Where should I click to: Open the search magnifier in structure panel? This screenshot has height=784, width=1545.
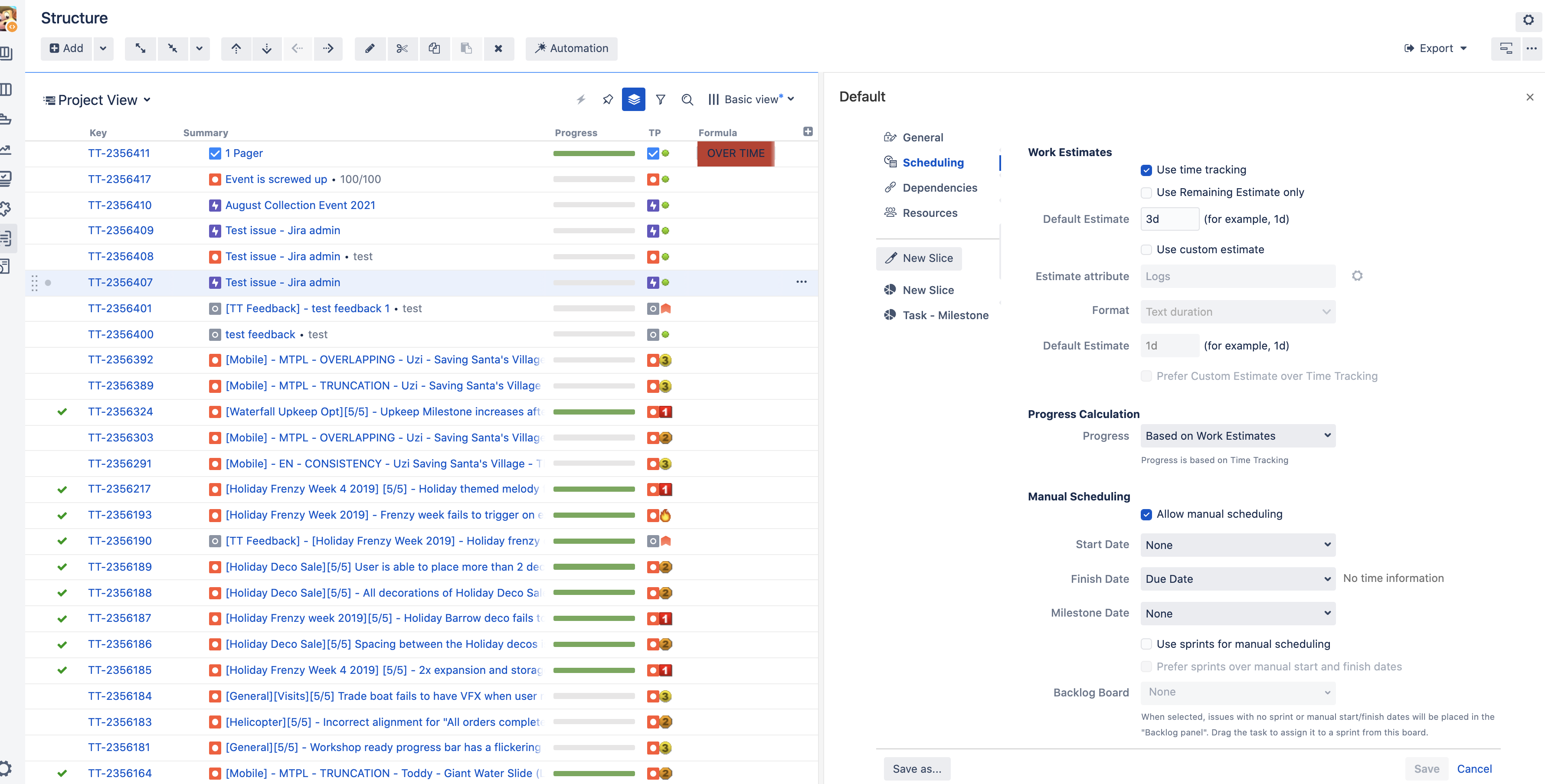(687, 99)
